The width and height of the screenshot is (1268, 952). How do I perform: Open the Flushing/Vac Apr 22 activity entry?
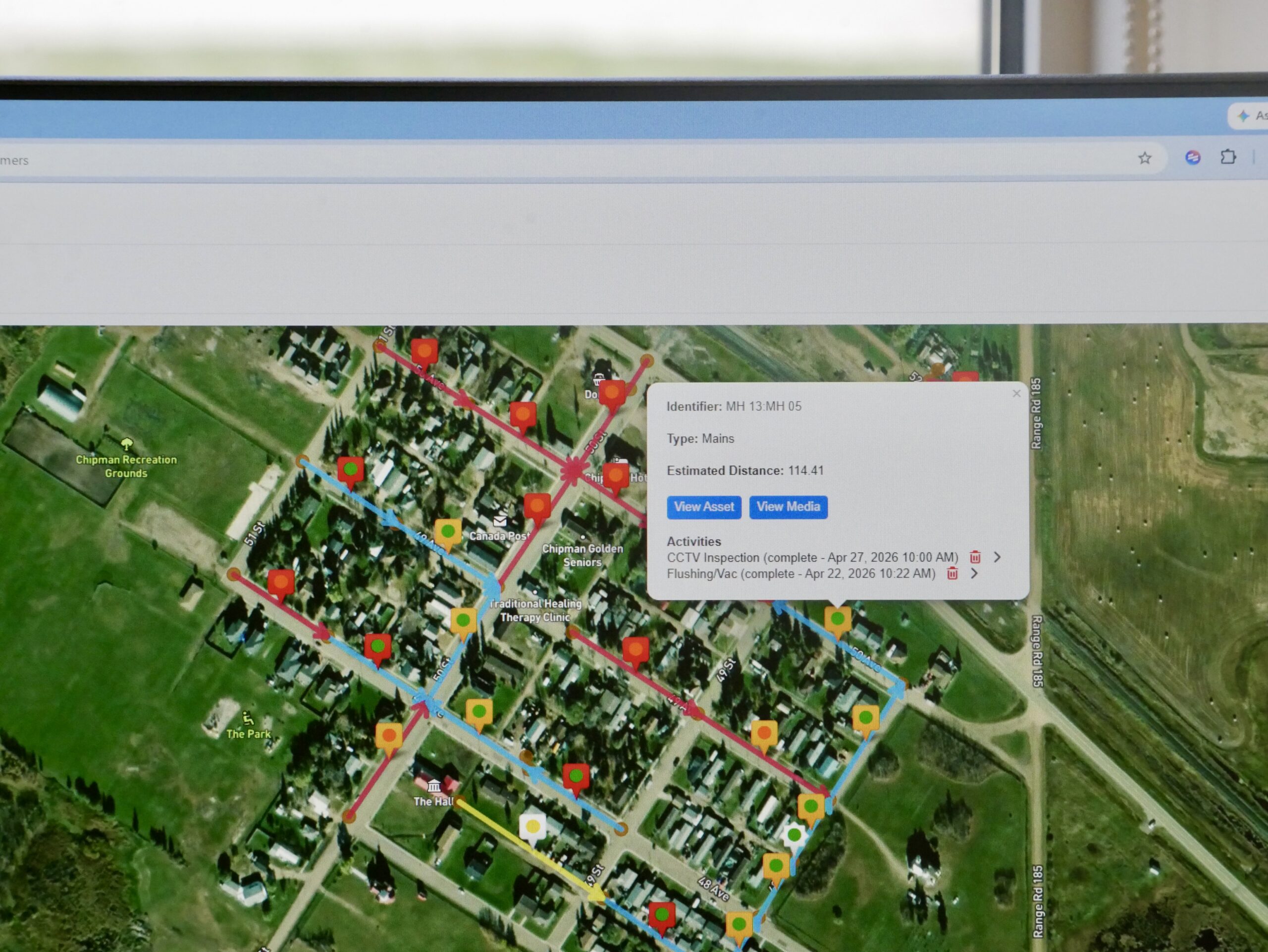pos(801,574)
